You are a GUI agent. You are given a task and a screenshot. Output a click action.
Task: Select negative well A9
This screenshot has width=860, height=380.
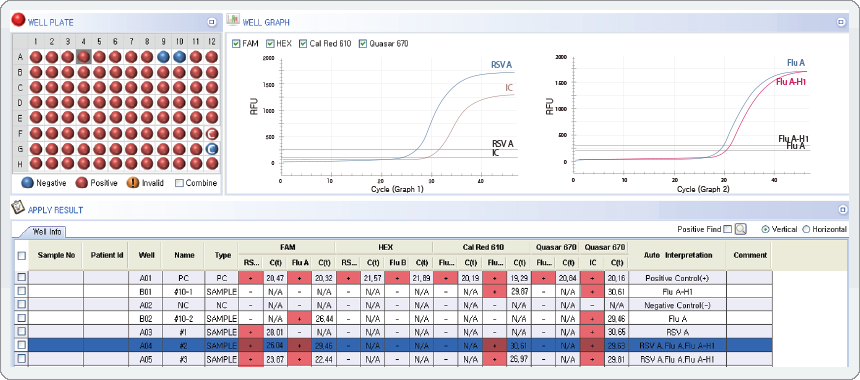coord(163,56)
